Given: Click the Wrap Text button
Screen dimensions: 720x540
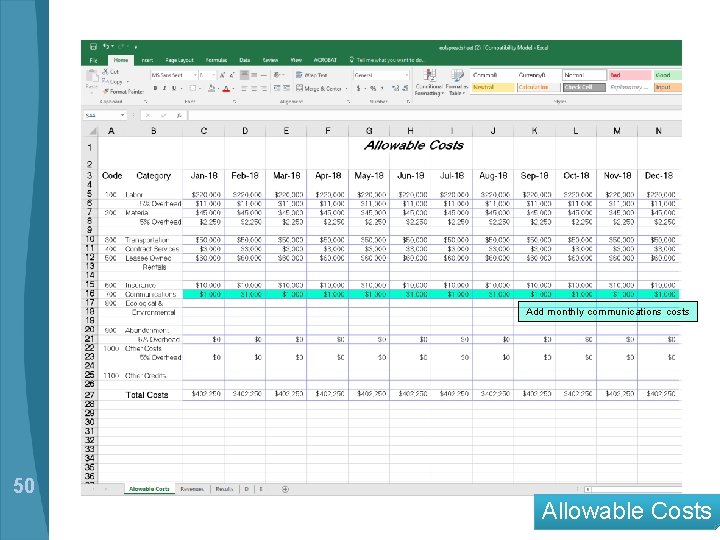Looking at the screenshot, I should click(x=311, y=75).
